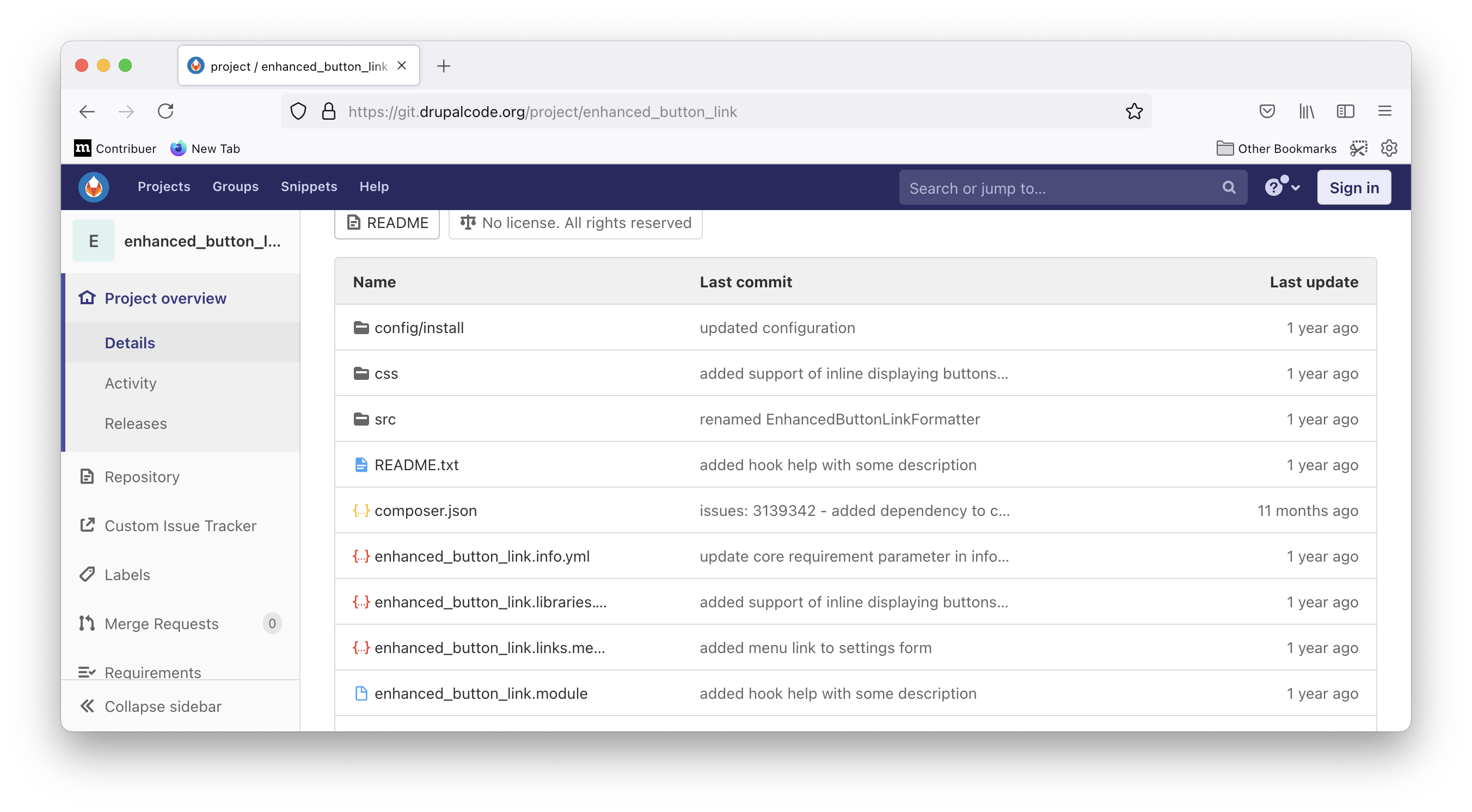This screenshot has width=1472, height=812.
Task: Toggle the bookmark star for this page
Action: click(1134, 111)
